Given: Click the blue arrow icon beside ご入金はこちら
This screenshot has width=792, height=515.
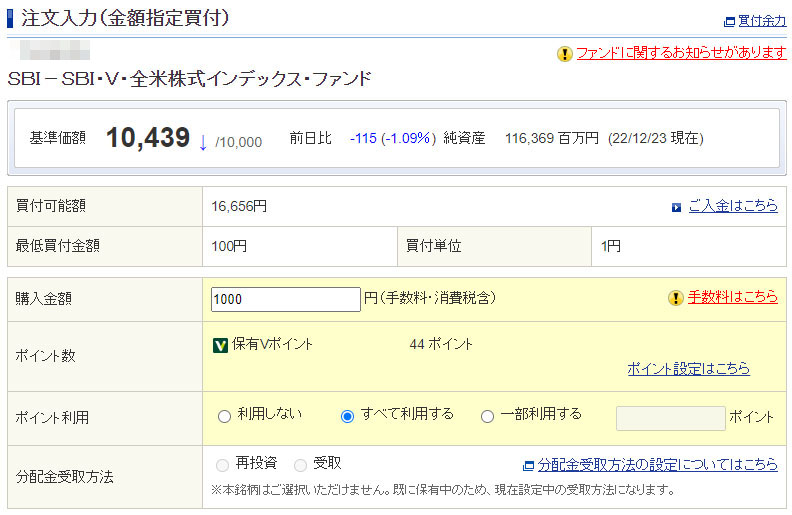Looking at the screenshot, I should point(677,207).
